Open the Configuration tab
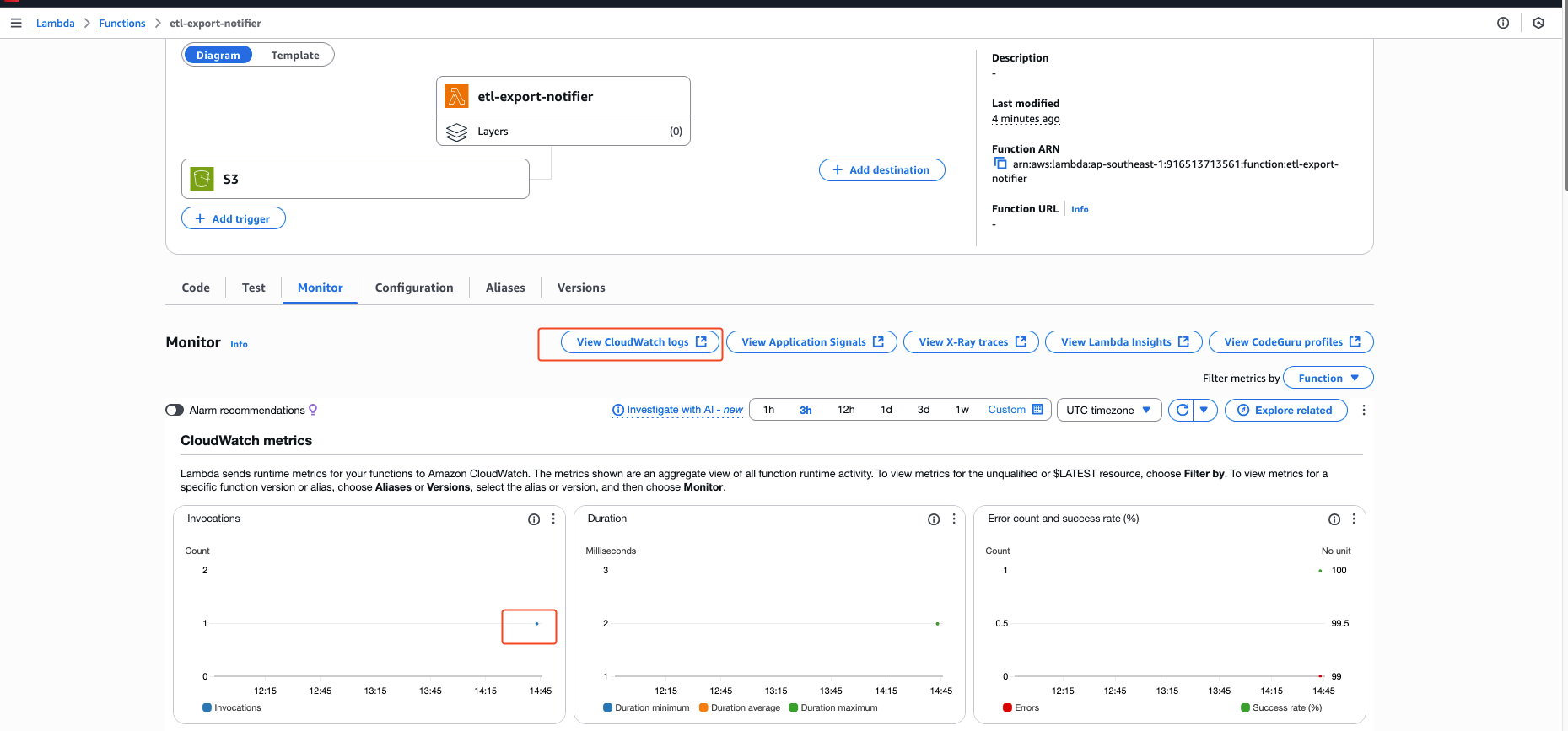1568x731 pixels. 414,288
